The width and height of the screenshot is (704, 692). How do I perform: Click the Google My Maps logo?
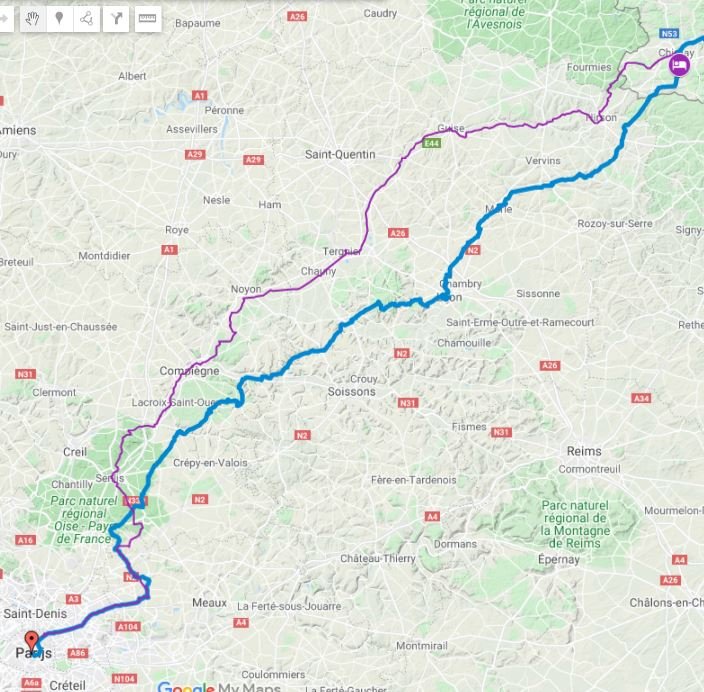[219, 686]
